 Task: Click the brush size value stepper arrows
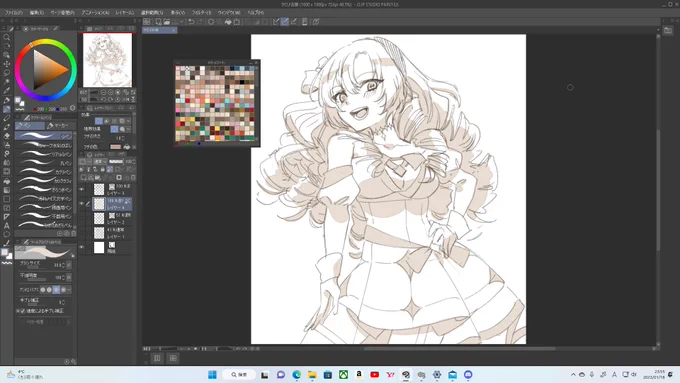63,265
